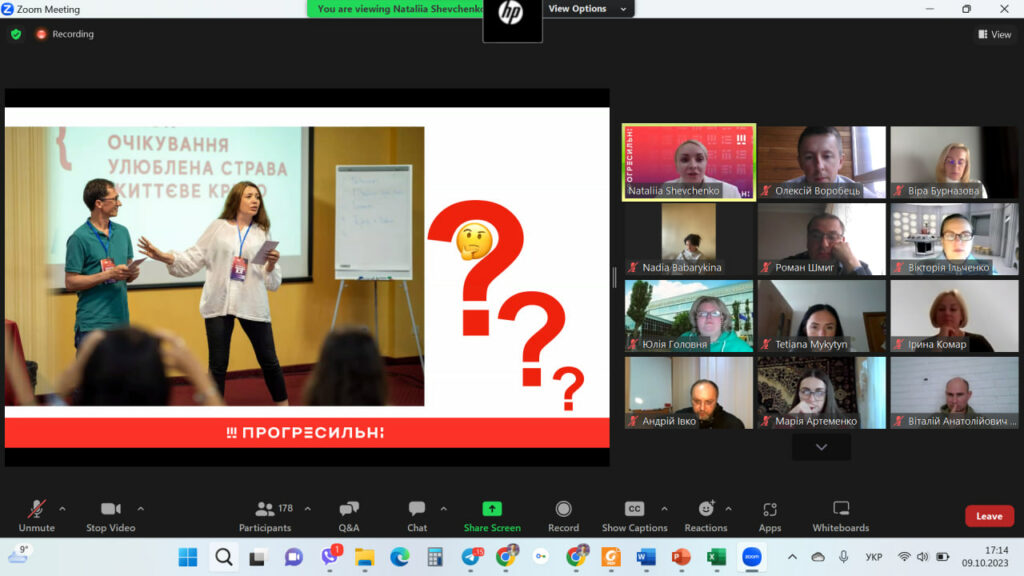Open Whiteboards from the toolbar
Image resolution: width=1024 pixels, height=576 pixels.
[x=841, y=509]
